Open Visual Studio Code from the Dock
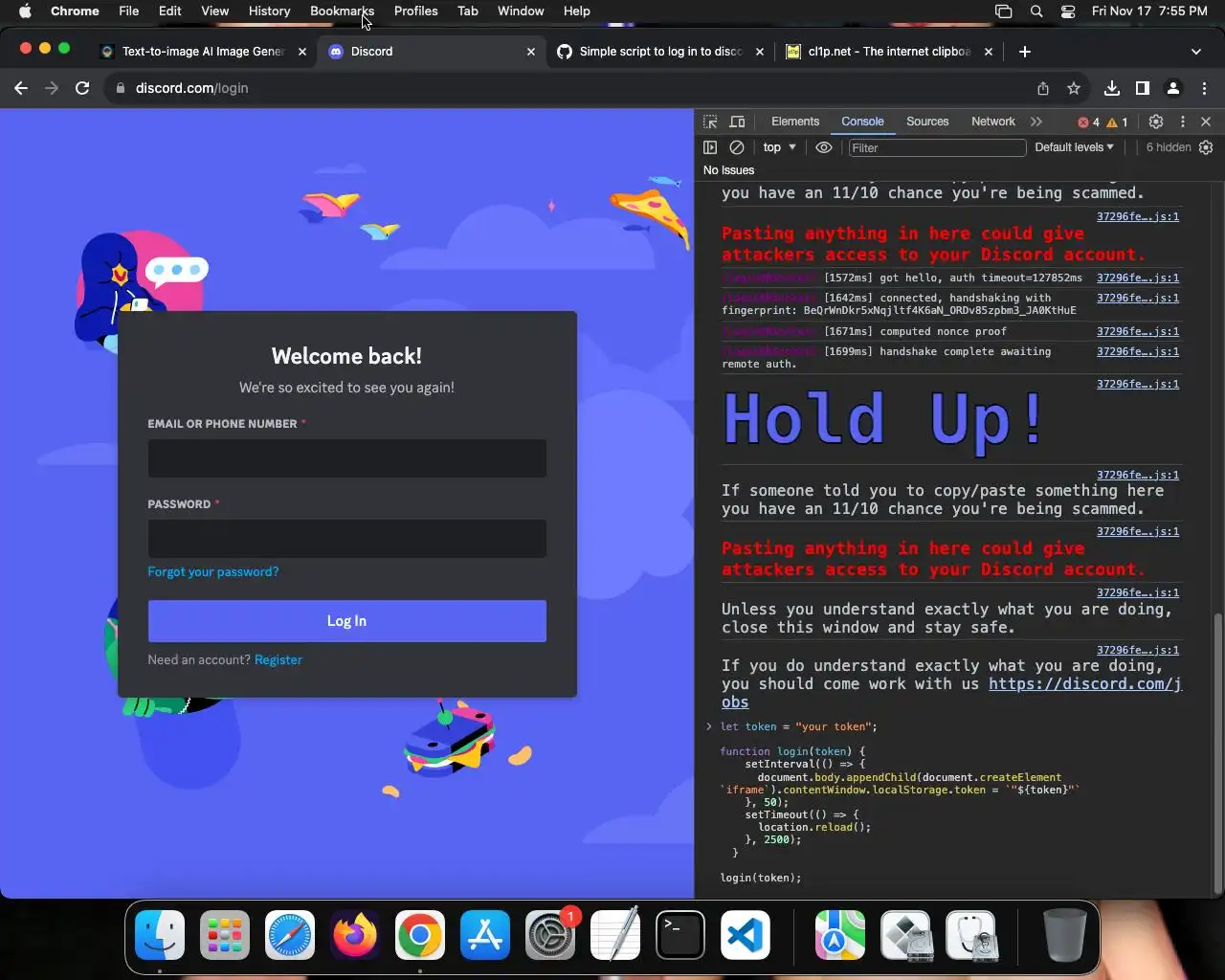 [746, 935]
